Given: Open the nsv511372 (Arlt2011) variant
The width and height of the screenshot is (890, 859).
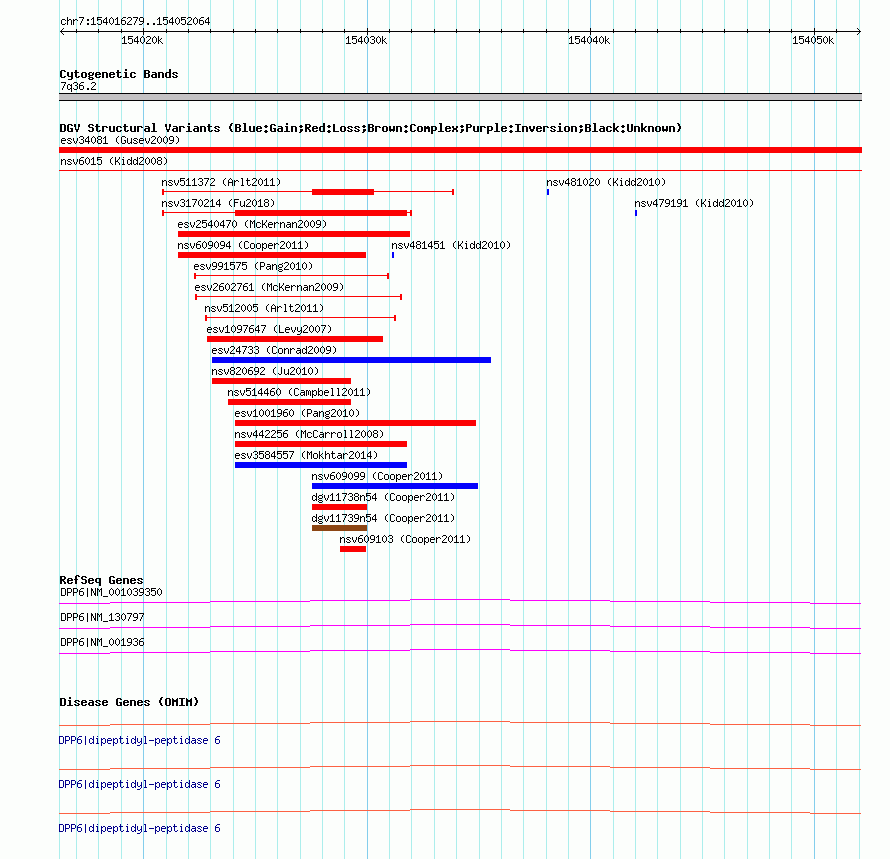Looking at the screenshot, I should click(x=221, y=182).
